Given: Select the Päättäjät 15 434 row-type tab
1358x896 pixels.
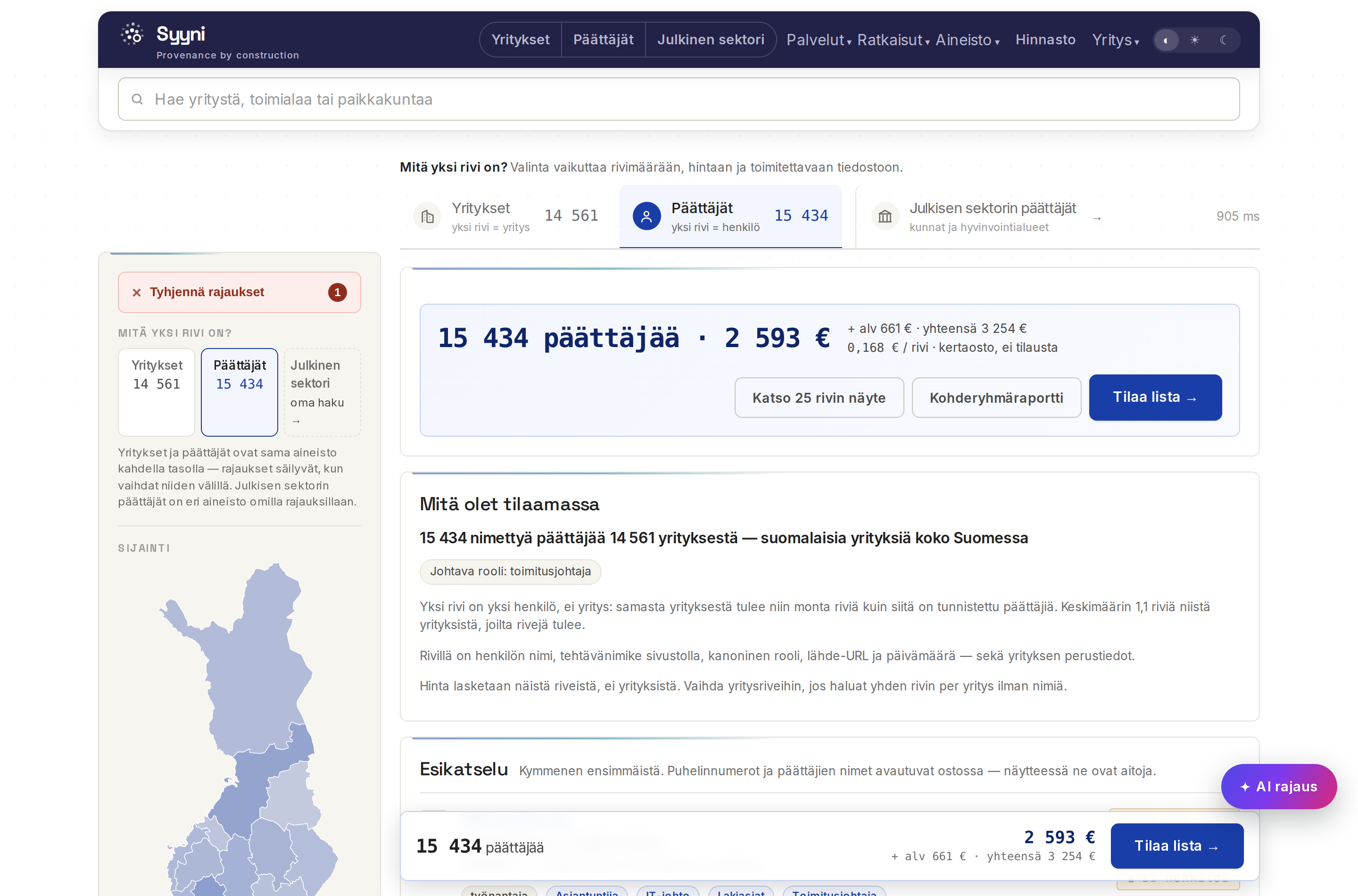Looking at the screenshot, I should click(x=730, y=216).
